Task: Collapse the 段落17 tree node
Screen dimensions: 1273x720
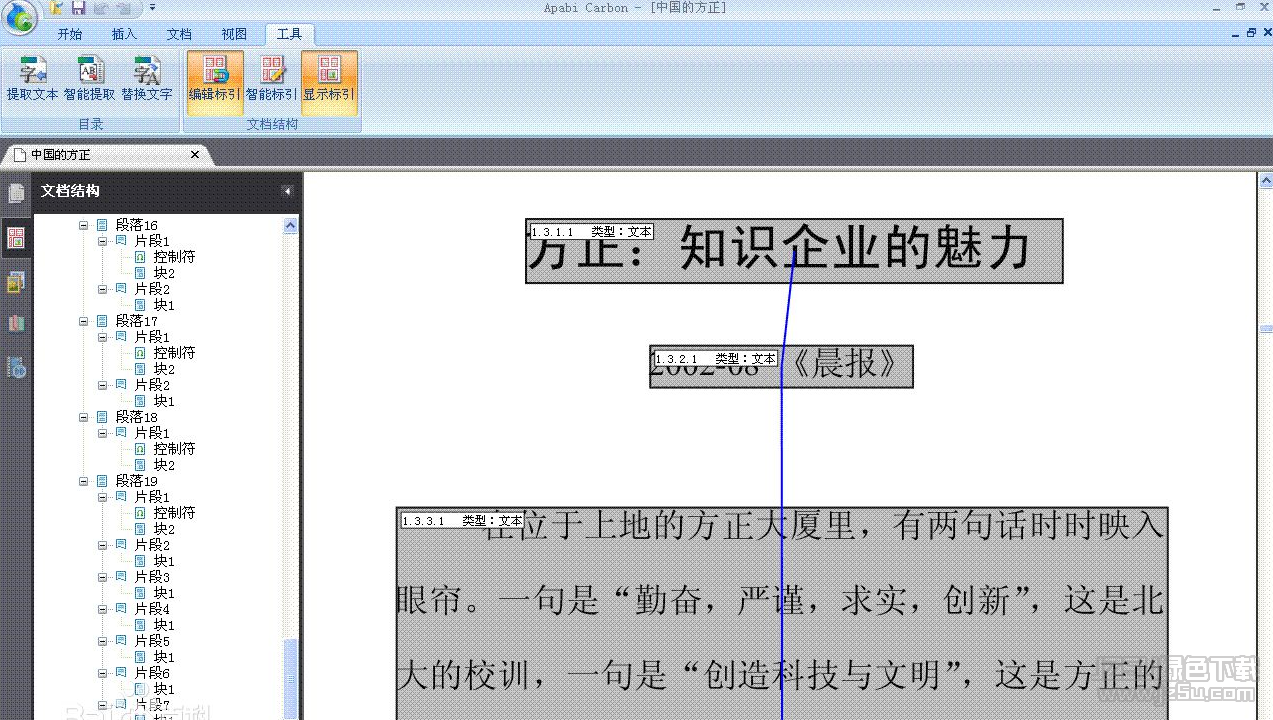Action: (84, 321)
